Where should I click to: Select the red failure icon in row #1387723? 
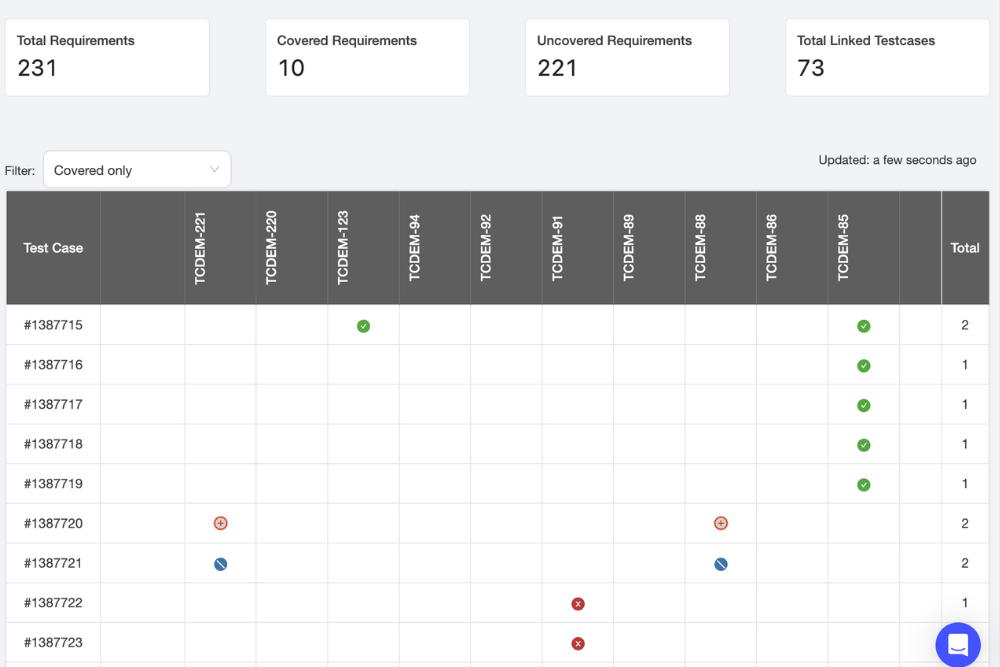pyautogui.click(x=577, y=643)
